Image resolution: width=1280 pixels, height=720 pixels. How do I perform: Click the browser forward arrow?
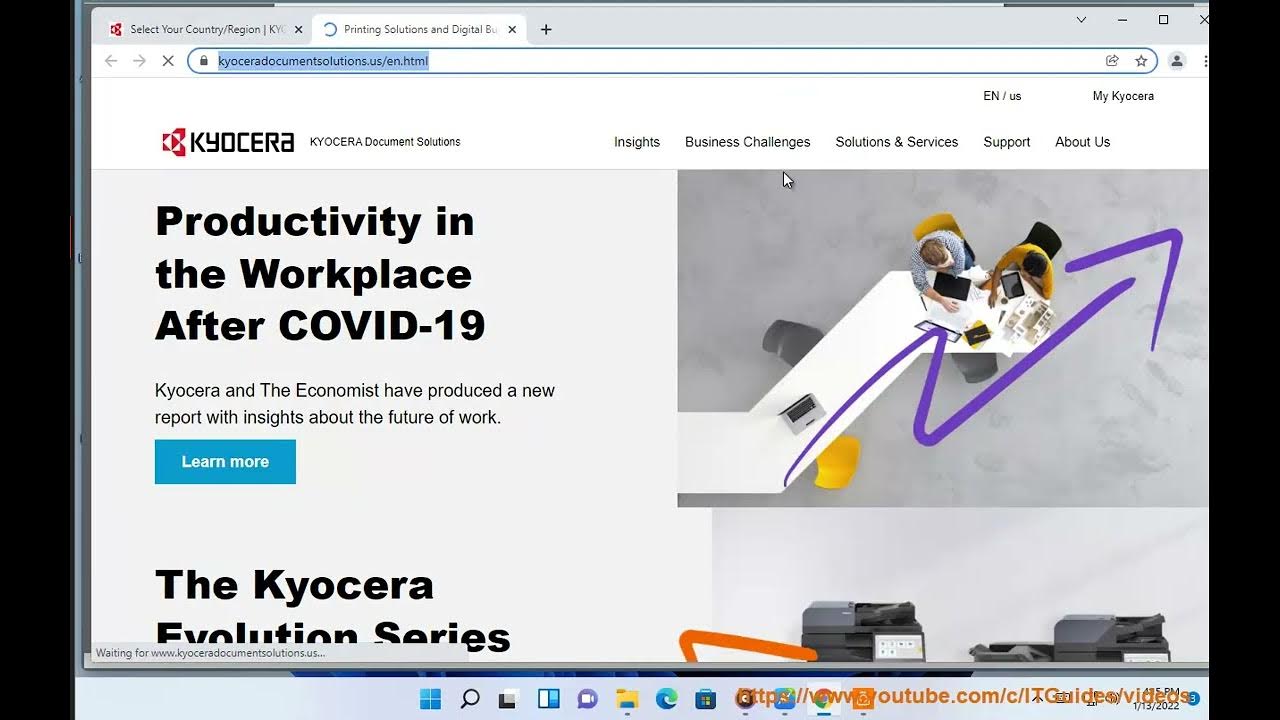pyautogui.click(x=139, y=61)
